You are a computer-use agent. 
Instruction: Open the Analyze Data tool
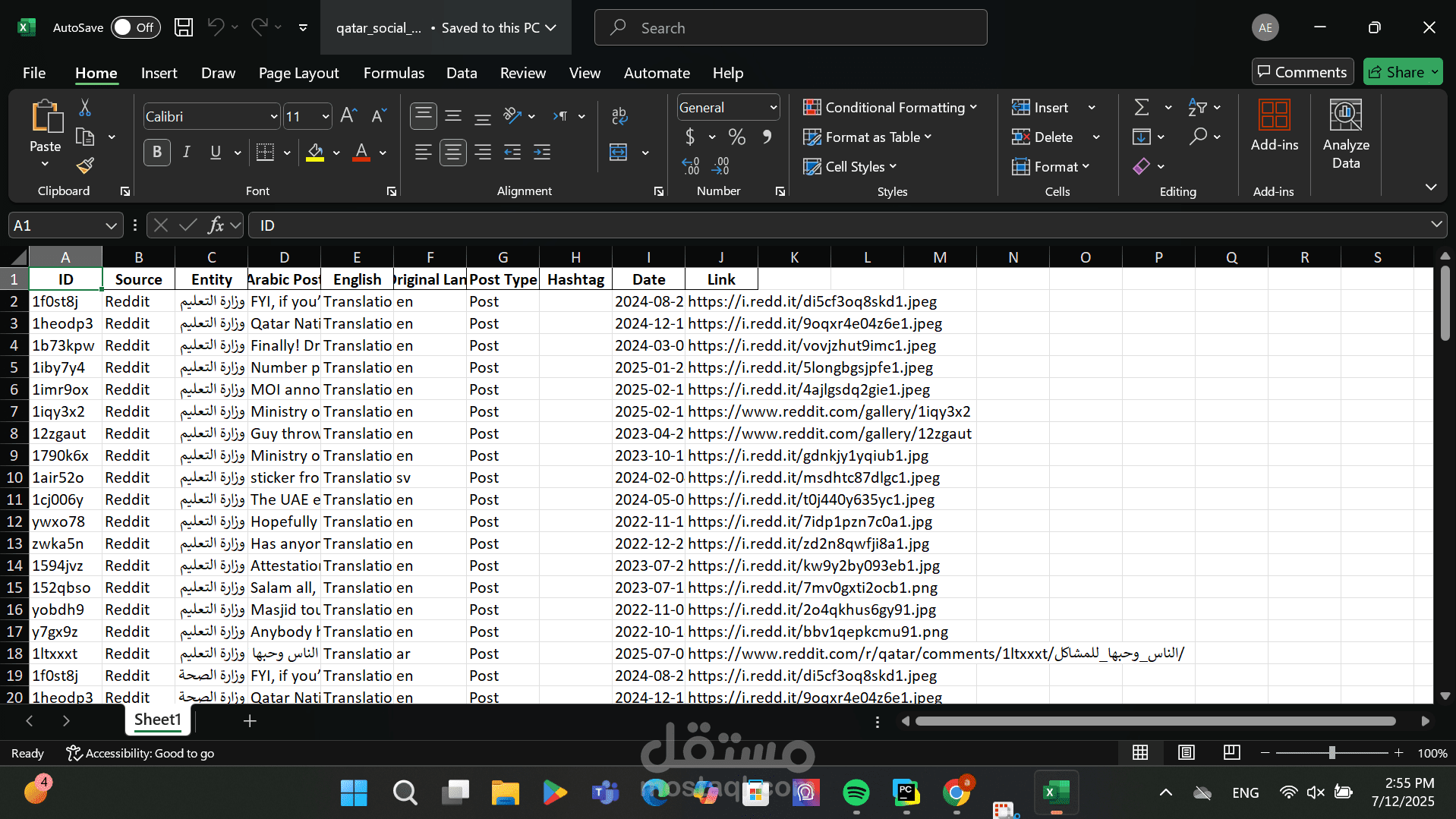(1345, 134)
